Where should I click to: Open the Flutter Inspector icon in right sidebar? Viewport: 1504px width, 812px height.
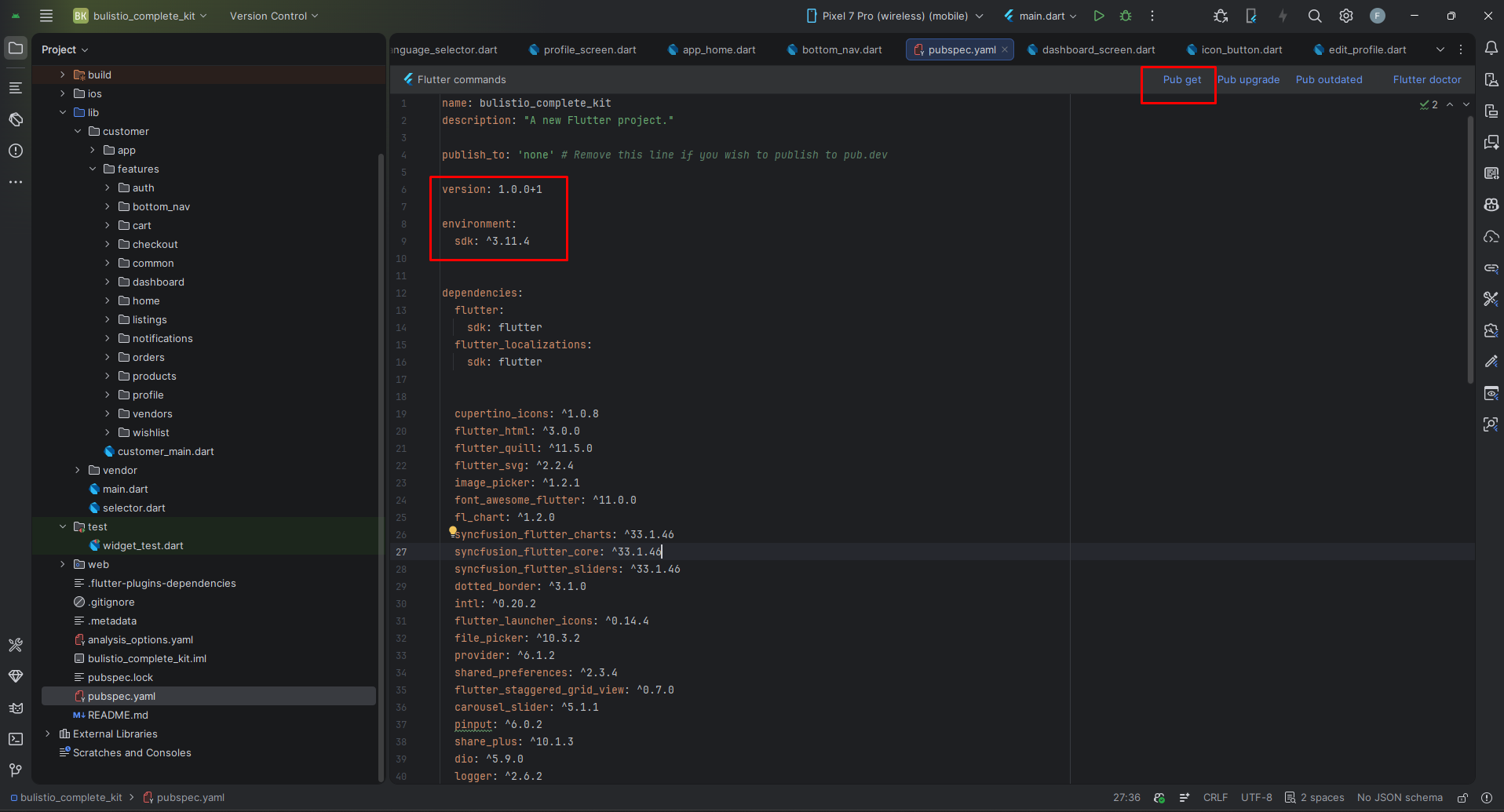coord(1491,424)
